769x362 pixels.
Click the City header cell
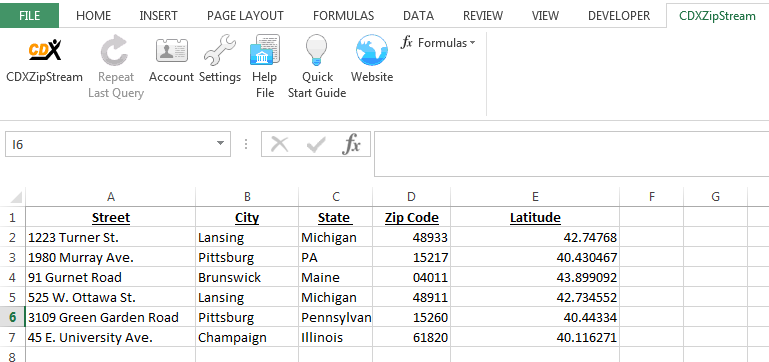tap(247, 217)
